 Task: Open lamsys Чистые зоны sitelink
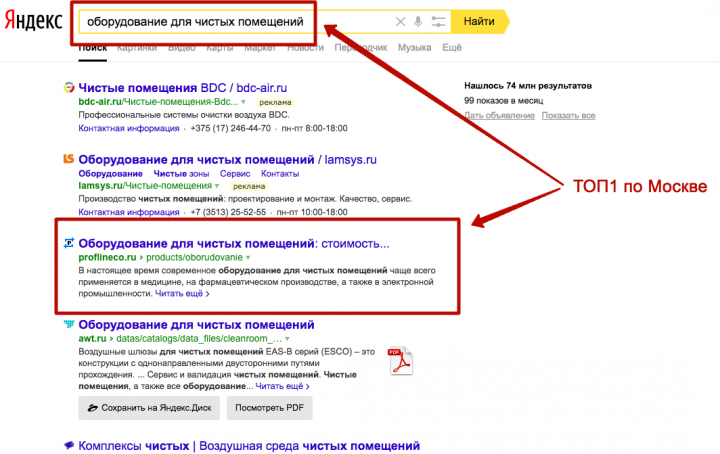181,174
